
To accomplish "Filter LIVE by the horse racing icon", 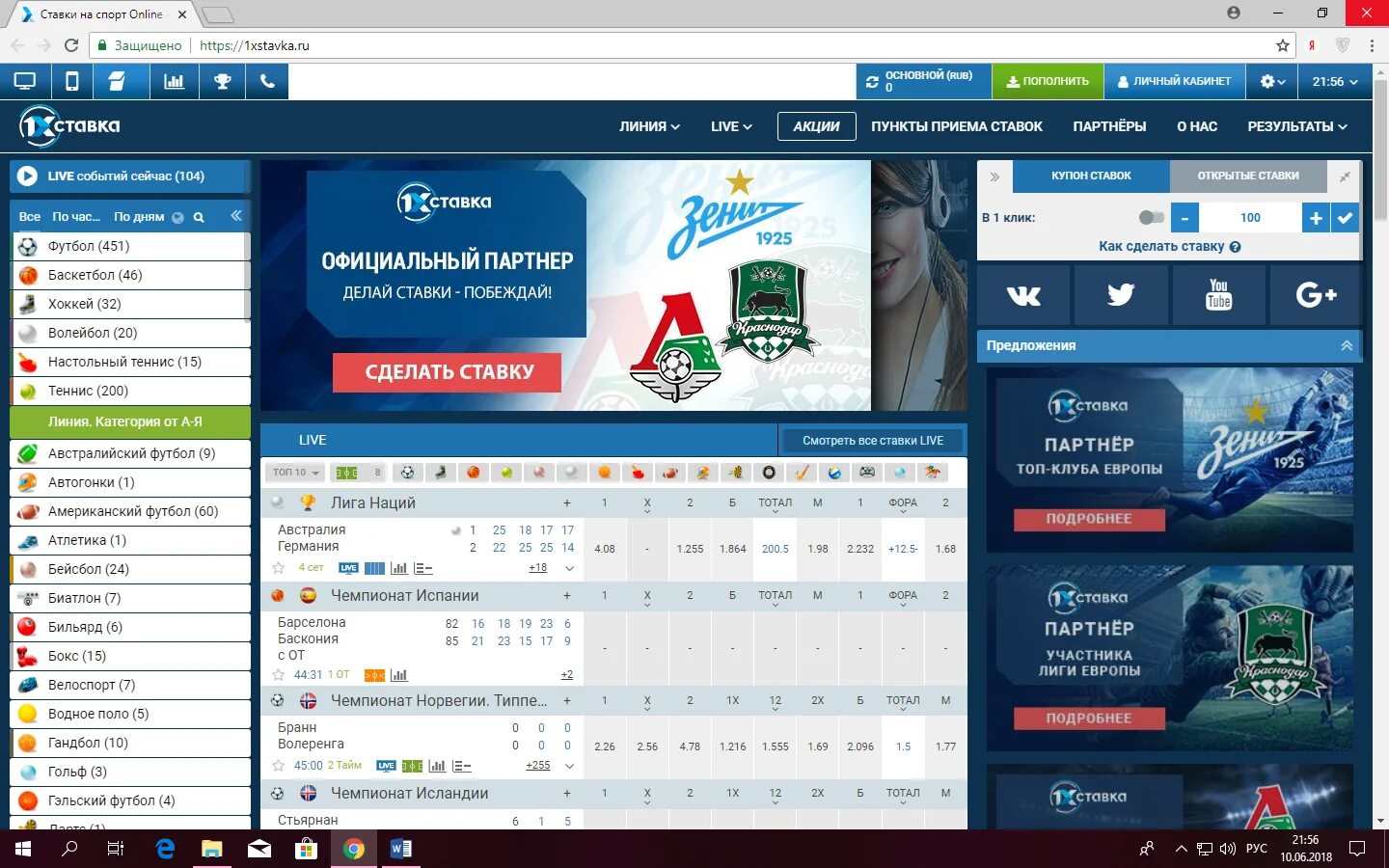I will pos(933,473).
